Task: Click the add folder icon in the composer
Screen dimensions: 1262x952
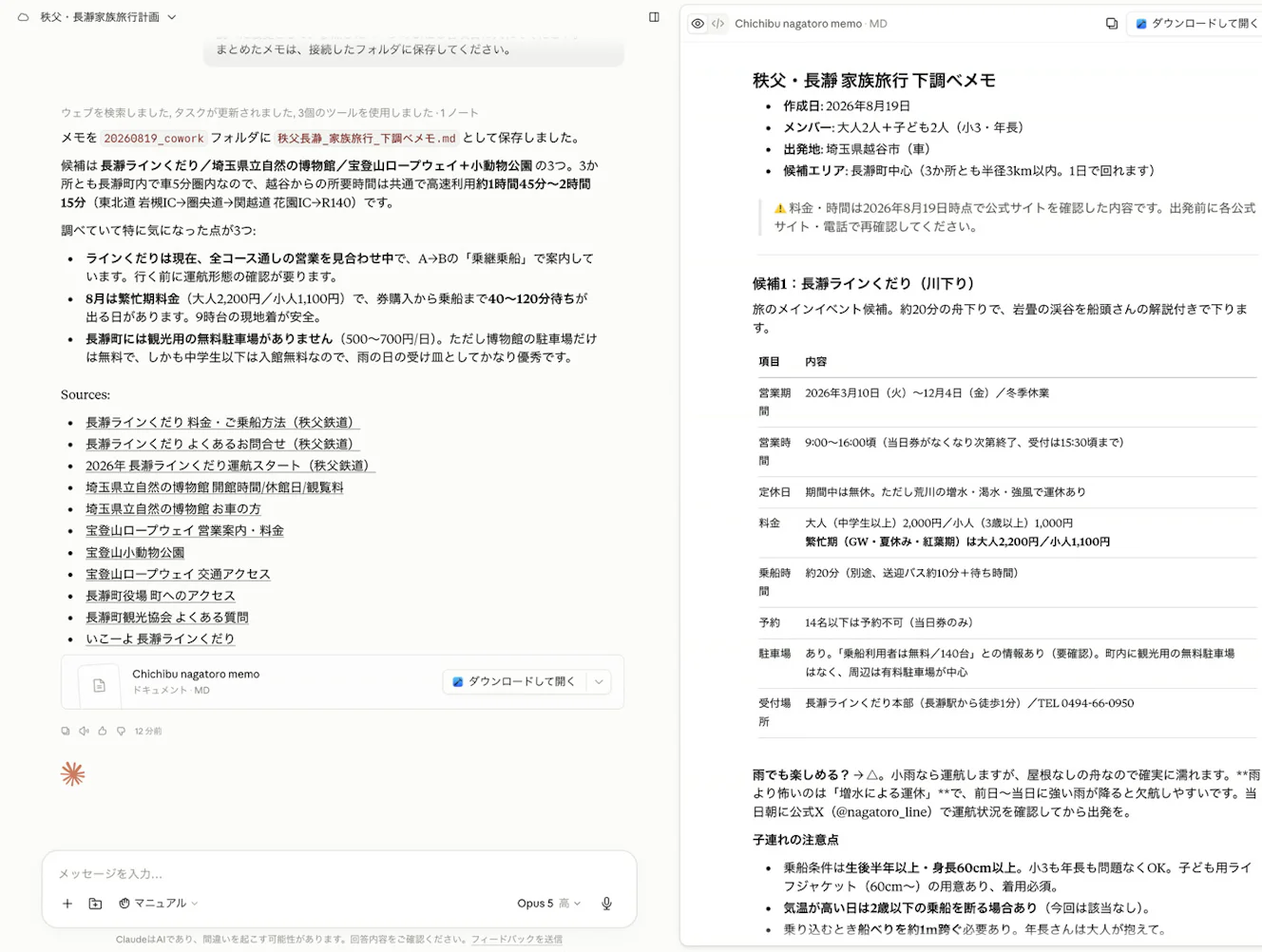Action: point(95,904)
